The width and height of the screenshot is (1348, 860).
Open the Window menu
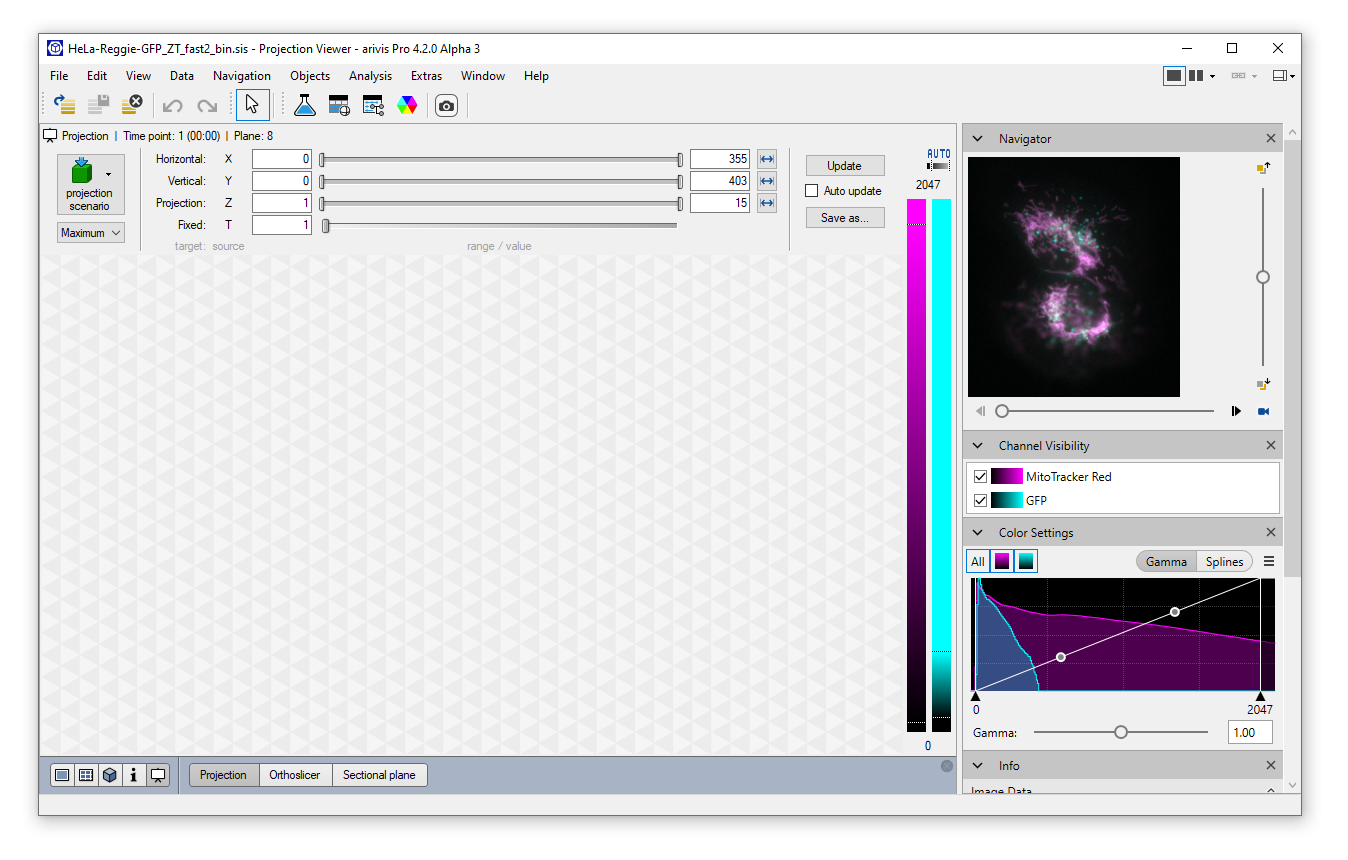(x=483, y=76)
